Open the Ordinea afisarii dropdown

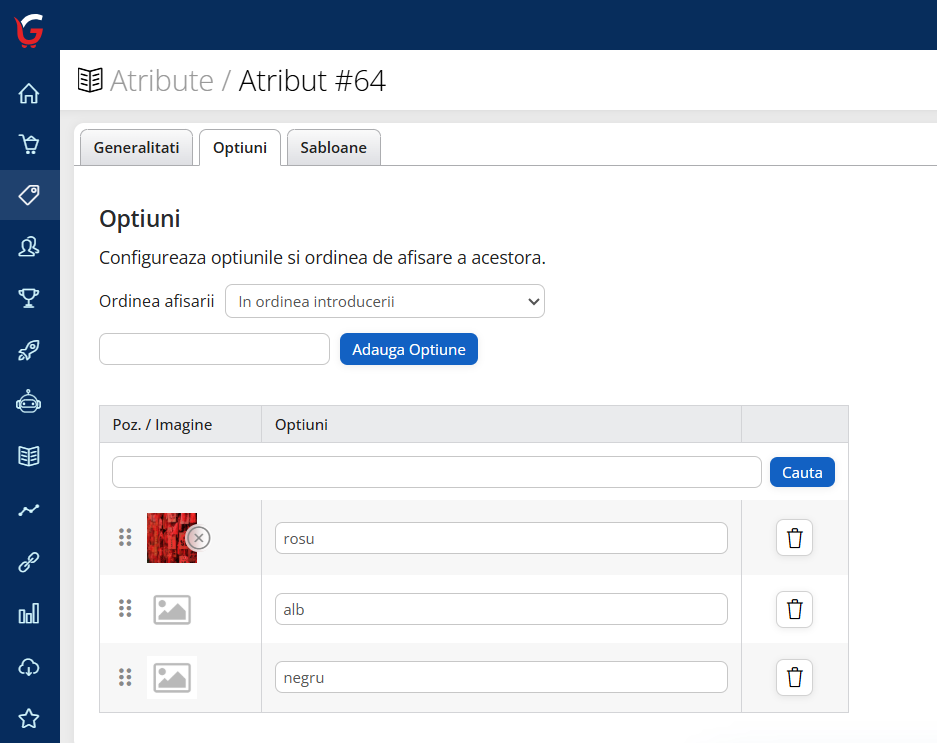tap(385, 301)
